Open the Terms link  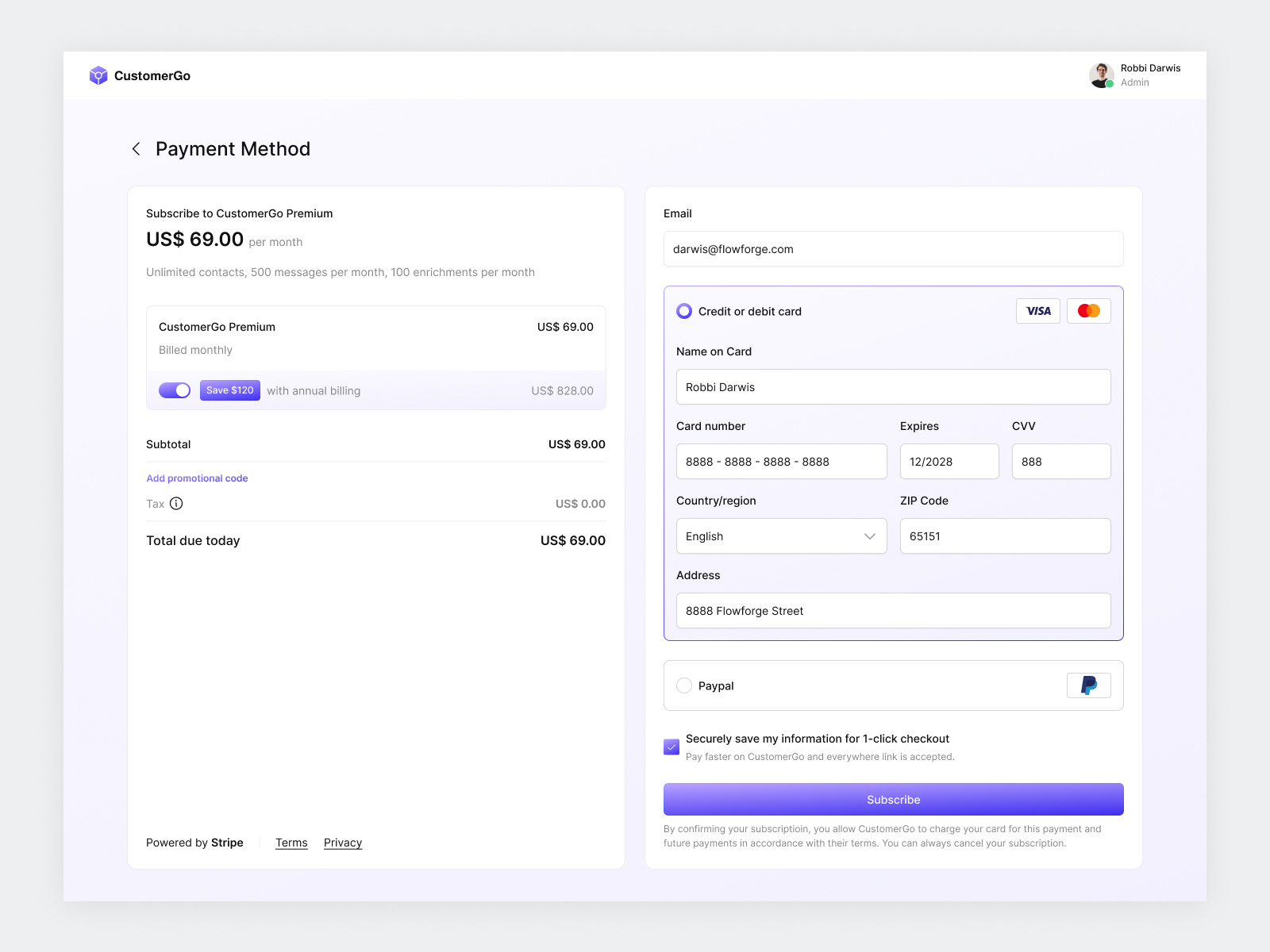click(x=291, y=843)
